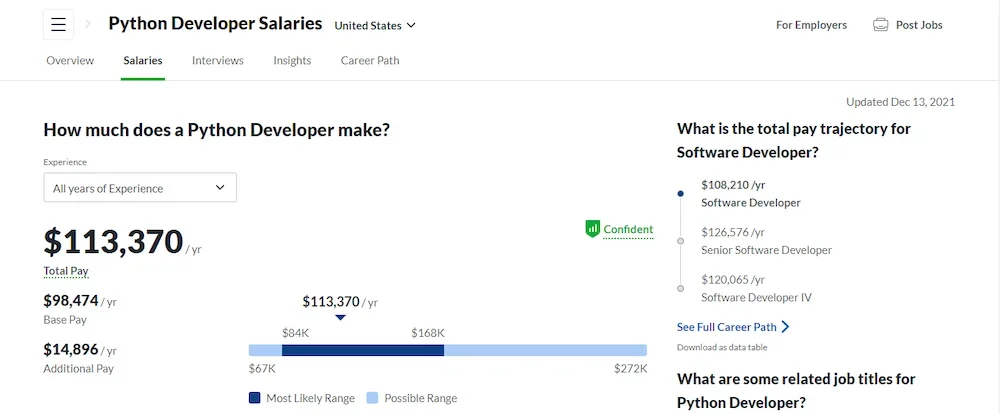Click the dark blue Most Likely Range bar
1000x414 pixels.
pyautogui.click(x=362, y=350)
